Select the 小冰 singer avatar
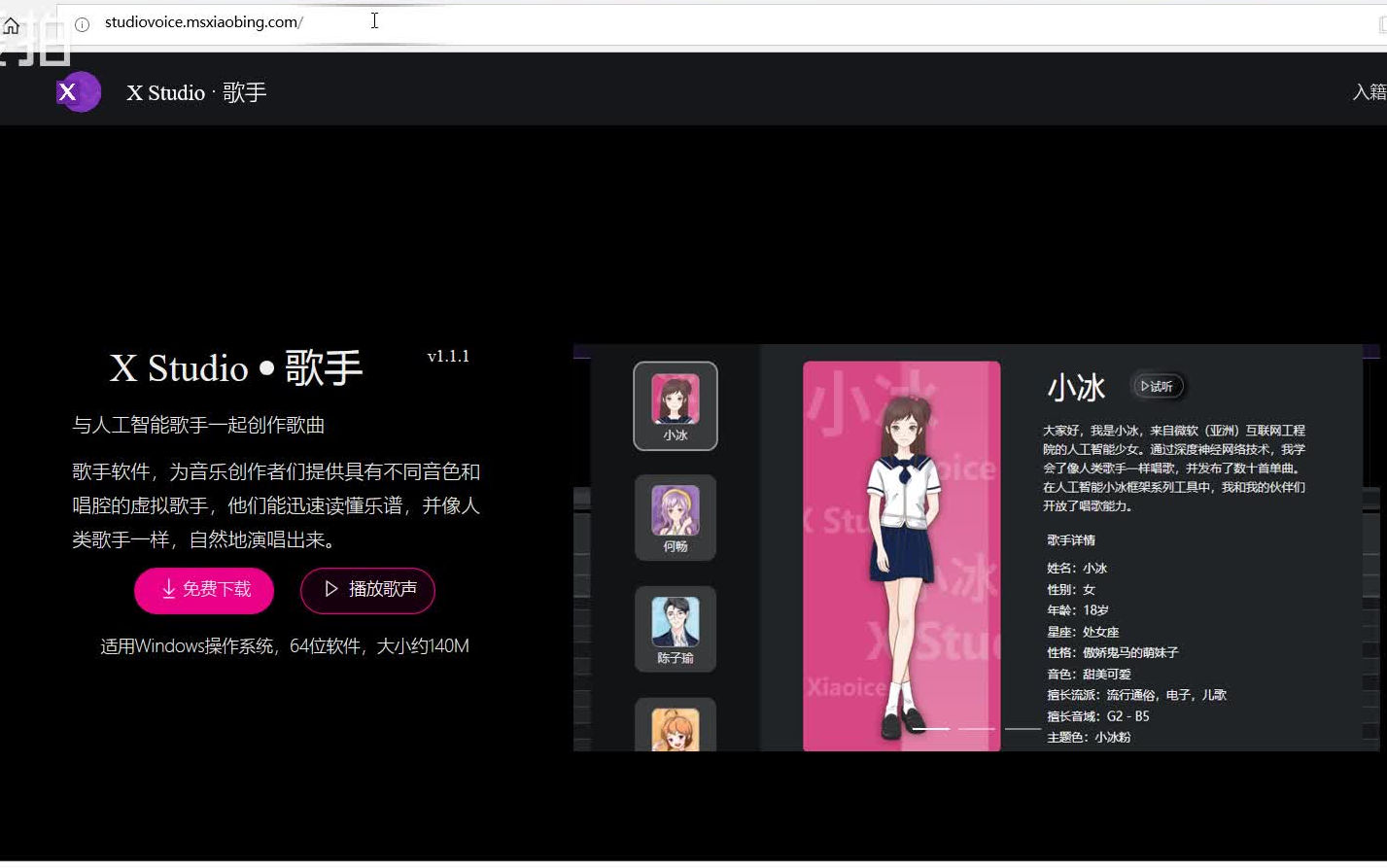The image size is (1387, 868). tap(676, 406)
